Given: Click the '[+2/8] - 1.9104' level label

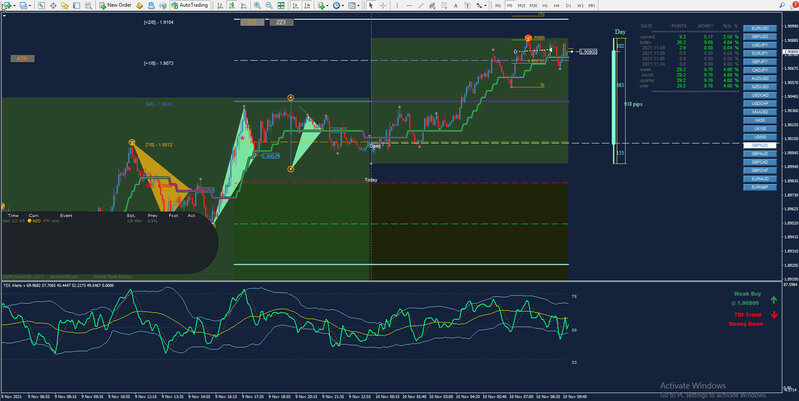Looking at the screenshot, I should pyautogui.click(x=158, y=22).
